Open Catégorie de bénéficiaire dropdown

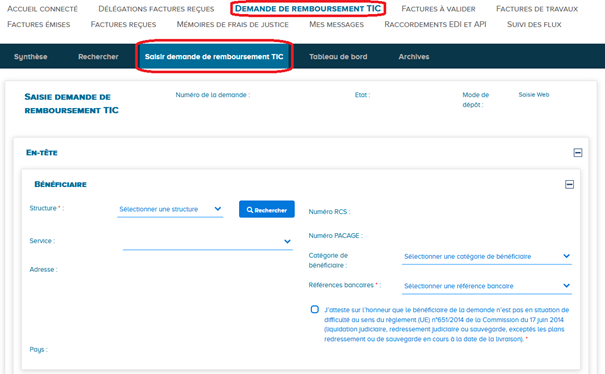pos(487,257)
